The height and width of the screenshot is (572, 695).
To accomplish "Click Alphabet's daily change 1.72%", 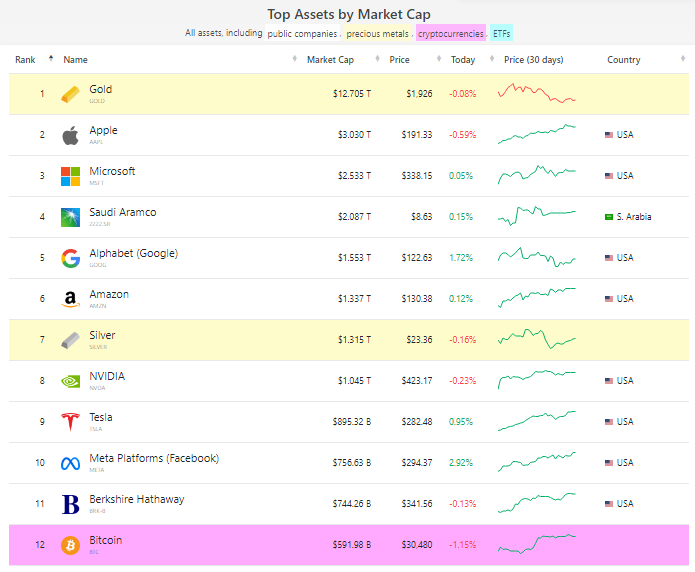I will pyautogui.click(x=461, y=258).
